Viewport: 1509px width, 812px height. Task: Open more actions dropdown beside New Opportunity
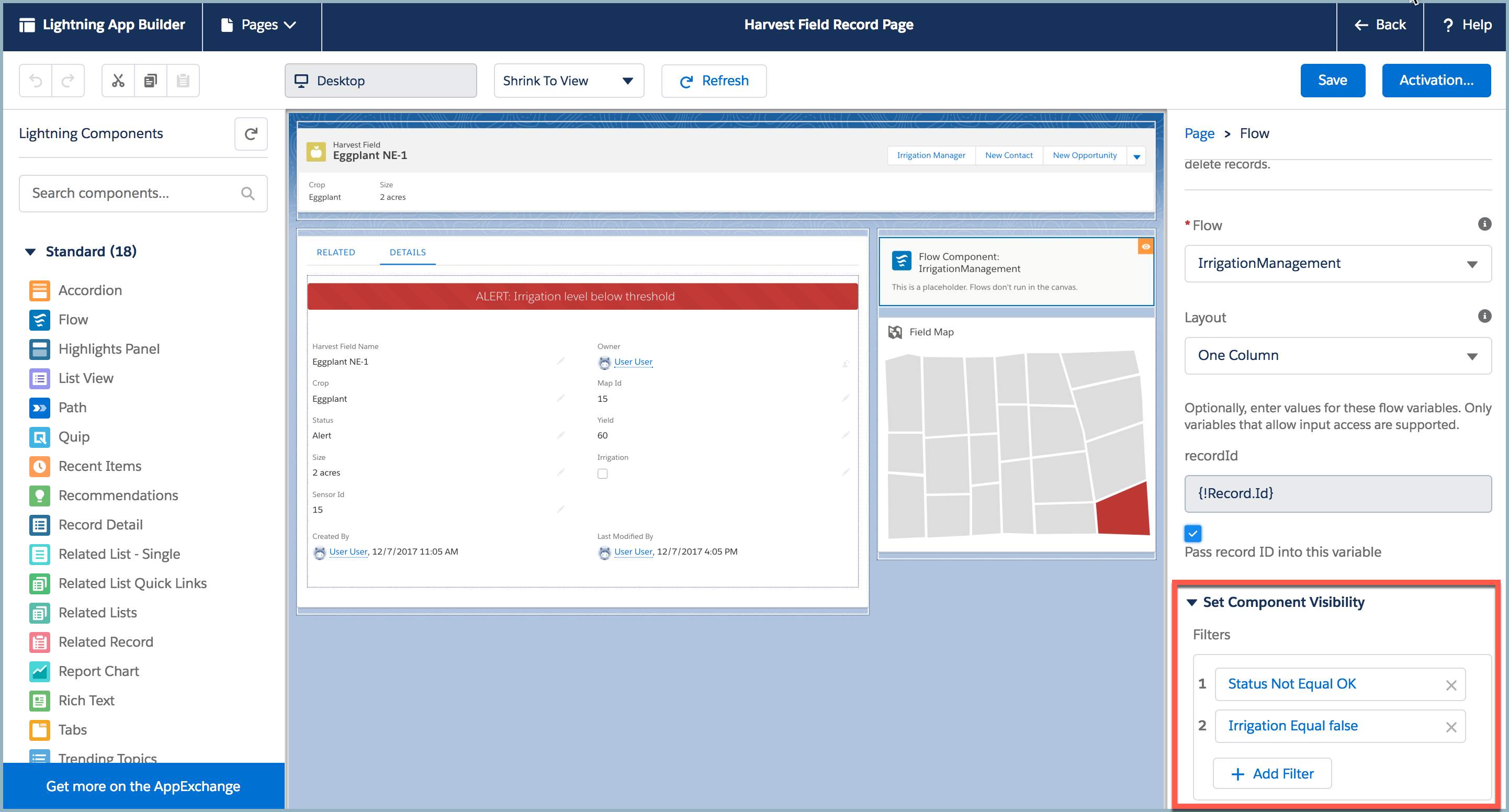(x=1136, y=156)
